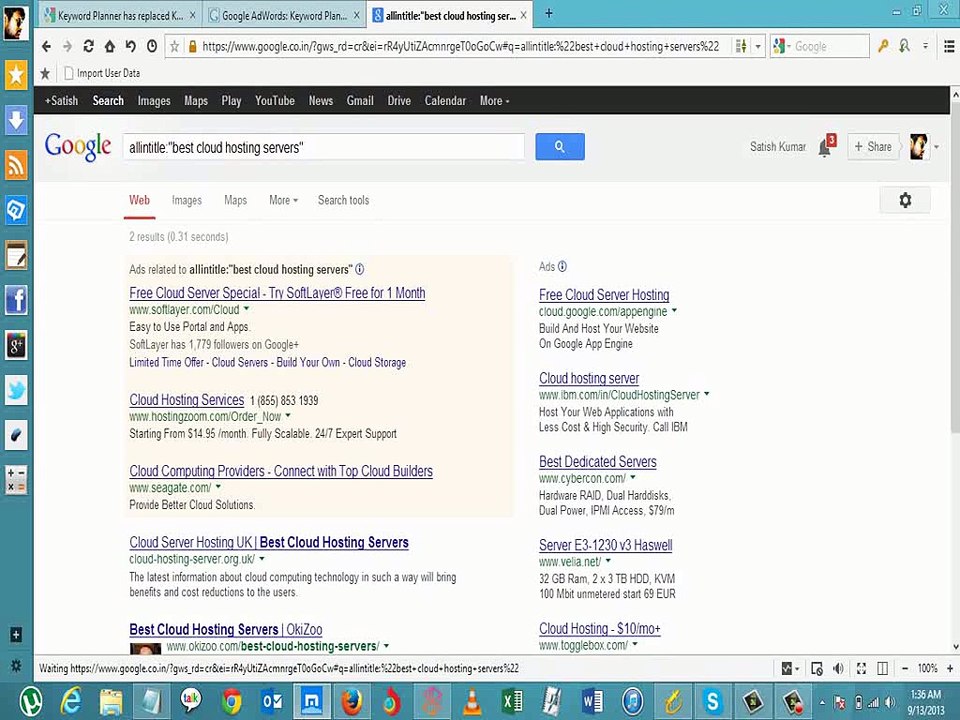Open sidebar Google+ panel
This screenshot has width=960, height=720.
(x=16, y=345)
